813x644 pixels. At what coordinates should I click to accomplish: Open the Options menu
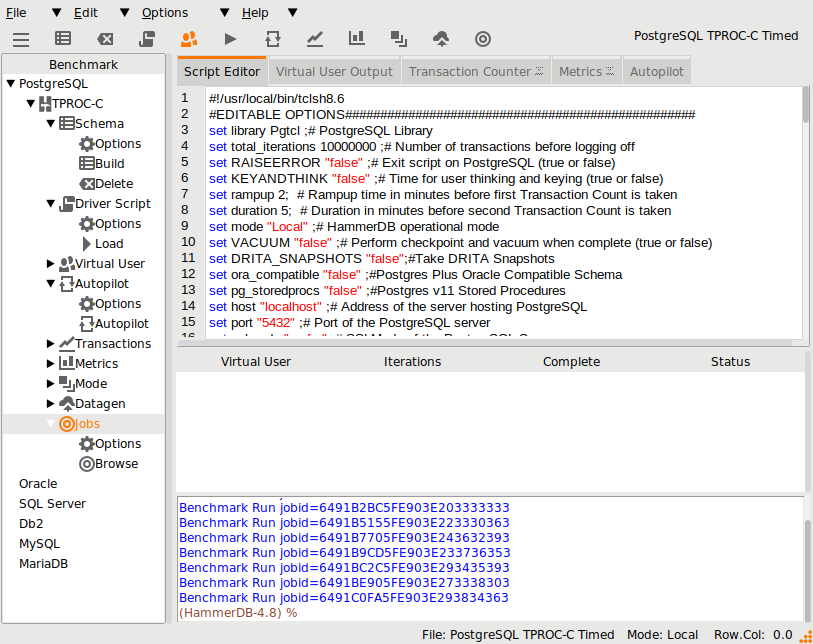[x=165, y=13]
